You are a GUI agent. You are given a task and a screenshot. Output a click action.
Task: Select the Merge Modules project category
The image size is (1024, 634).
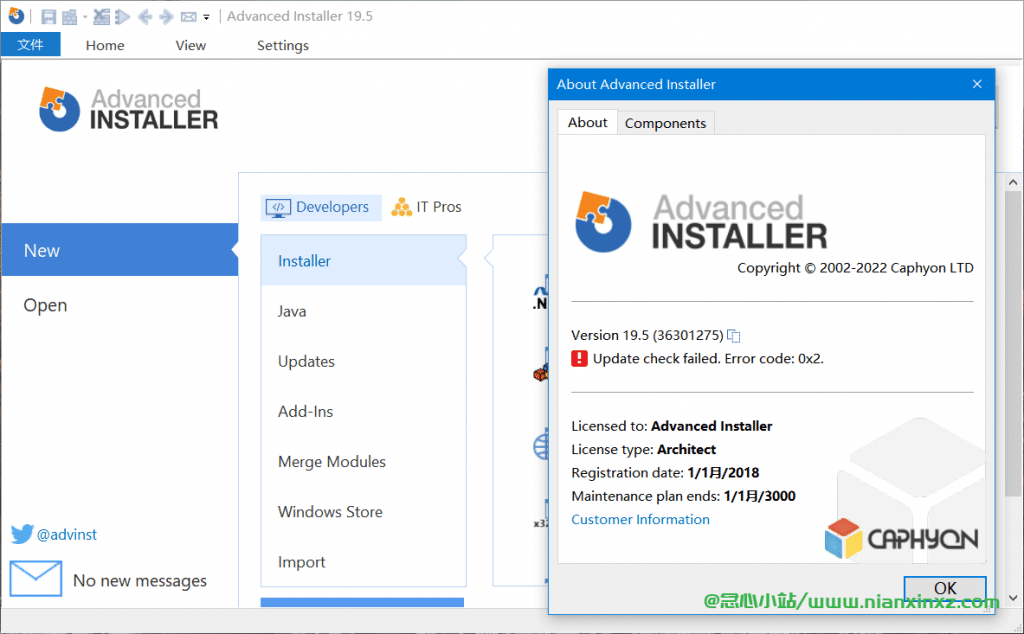pos(363,462)
